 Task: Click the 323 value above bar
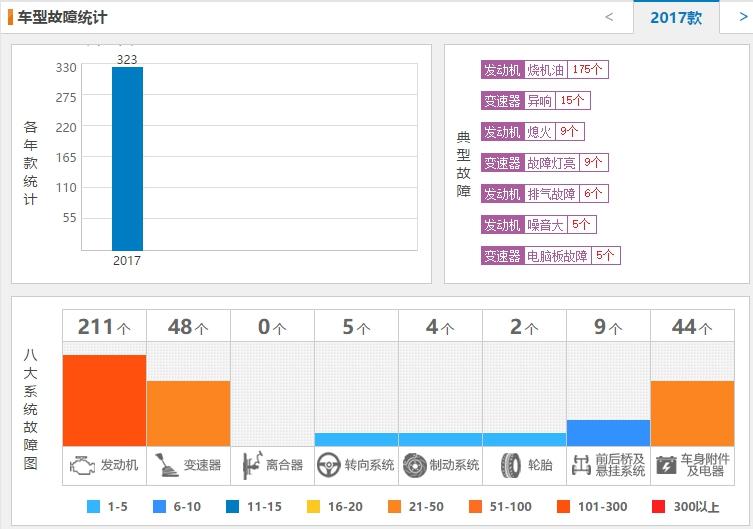pos(127,60)
